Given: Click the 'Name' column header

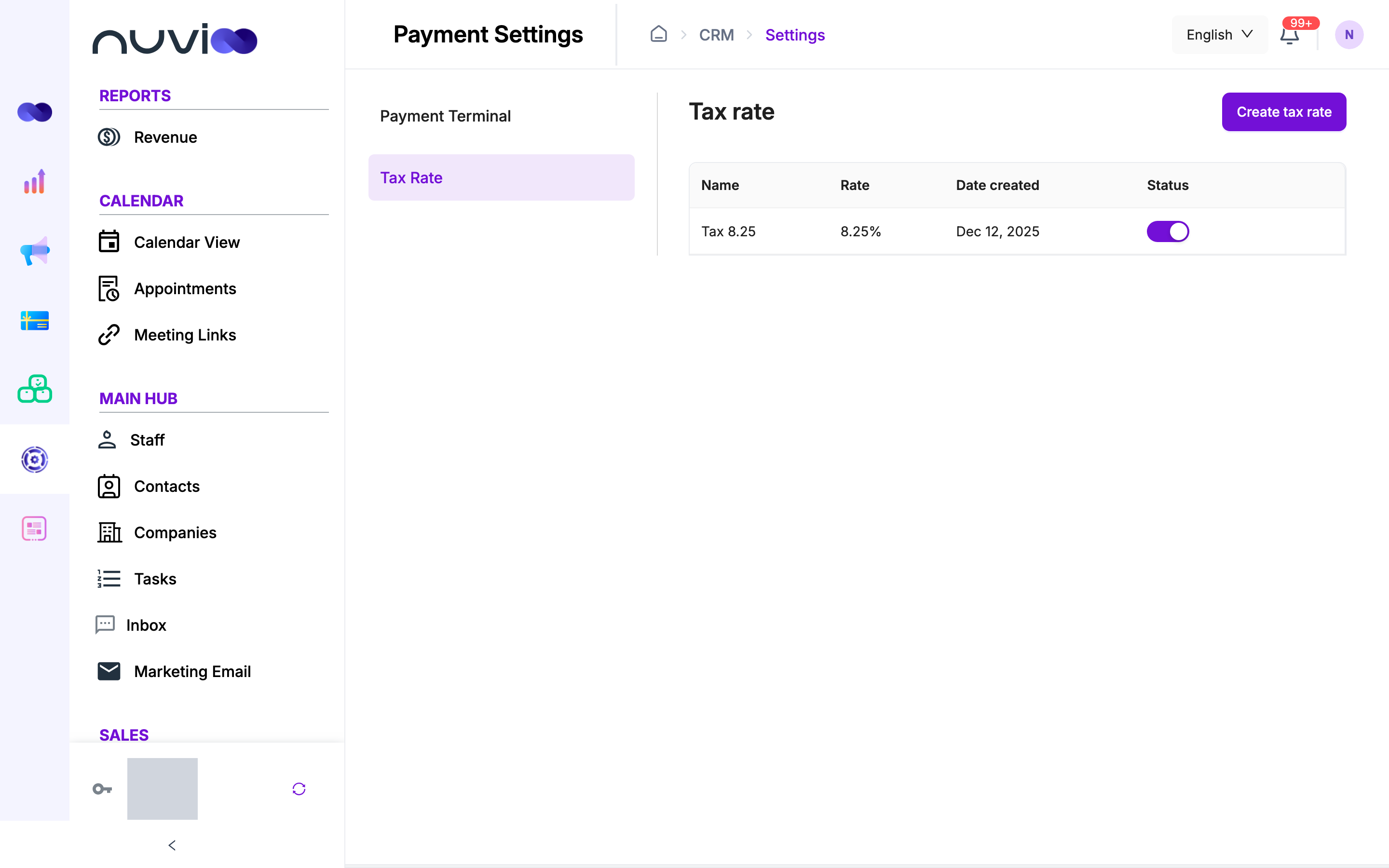Looking at the screenshot, I should click(x=720, y=186).
